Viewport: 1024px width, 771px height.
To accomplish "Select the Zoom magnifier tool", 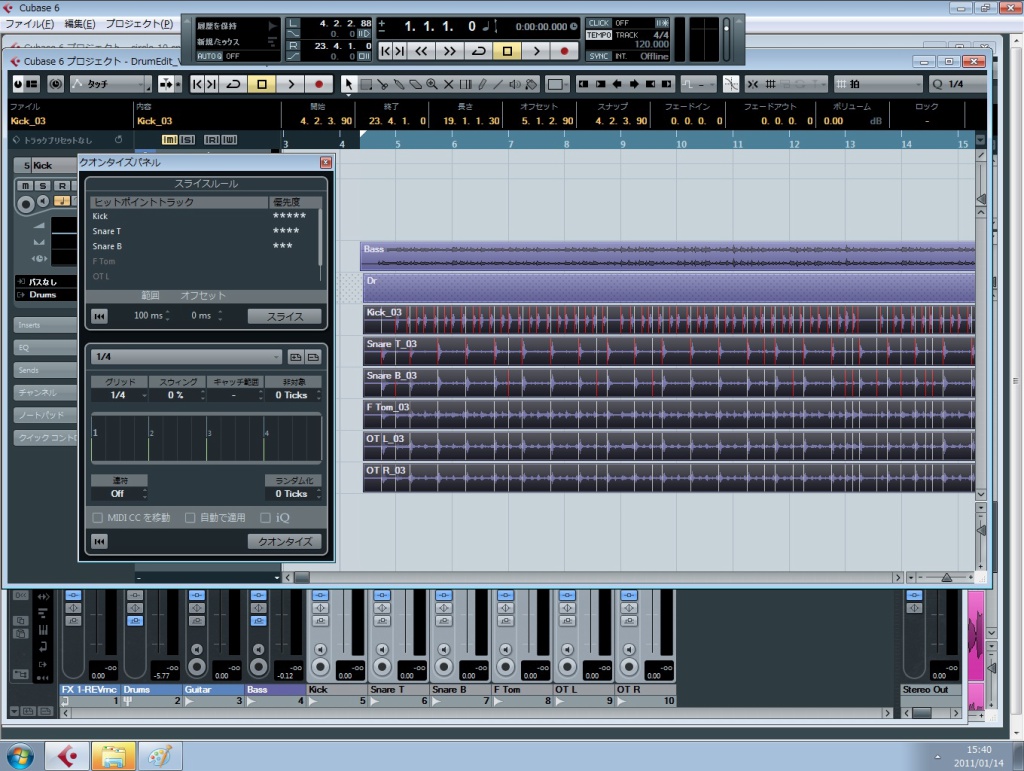I will [432, 84].
